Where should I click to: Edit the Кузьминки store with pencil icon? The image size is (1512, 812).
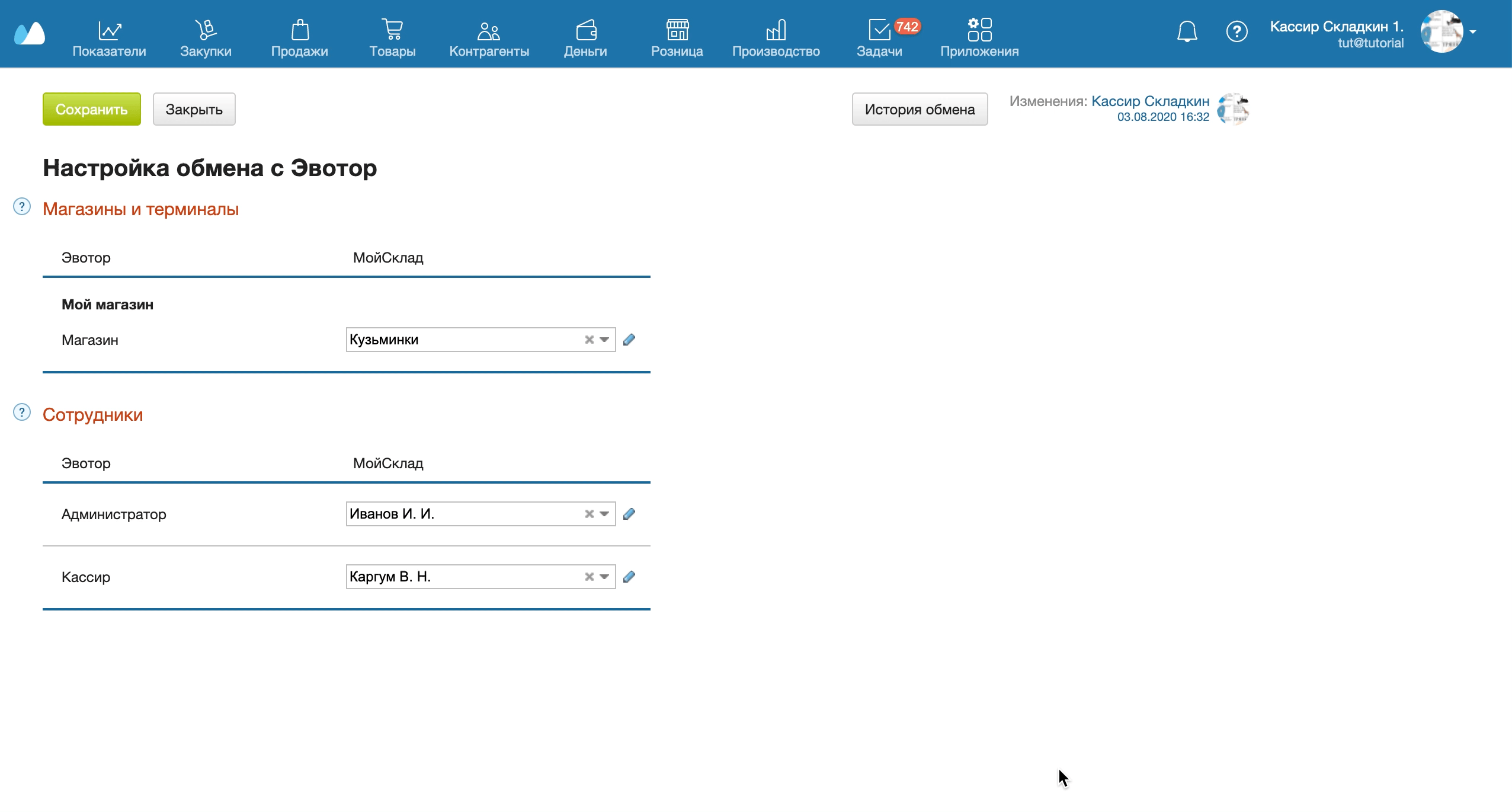tap(629, 340)
